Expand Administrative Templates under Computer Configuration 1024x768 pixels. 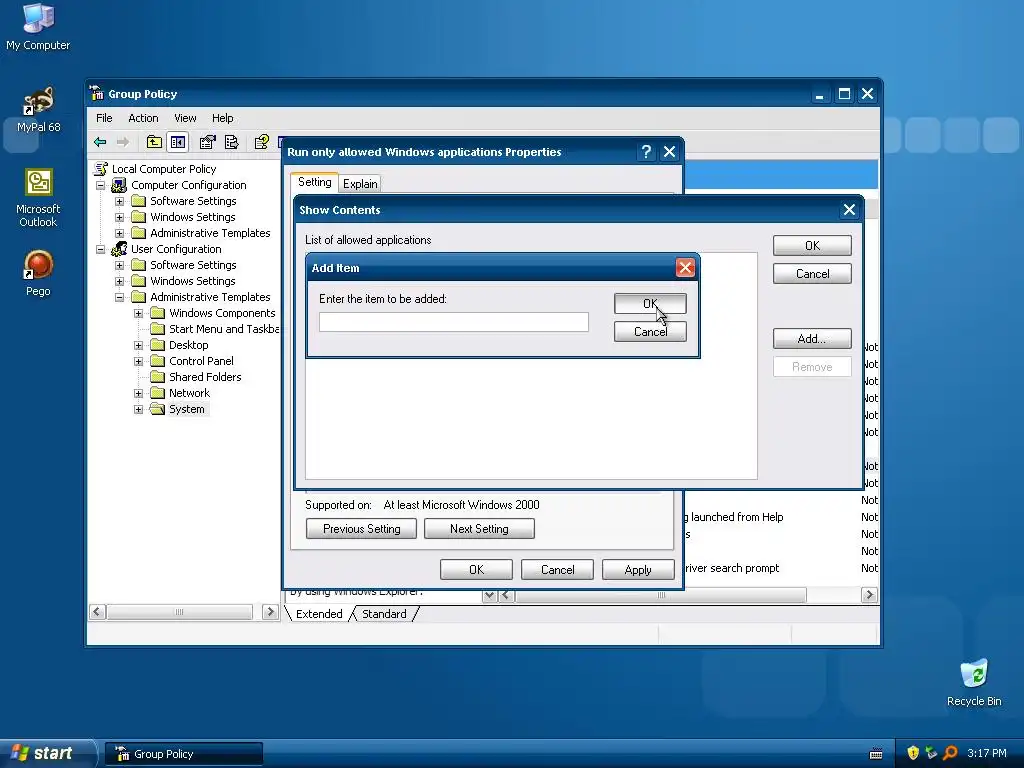coord(120,233)
